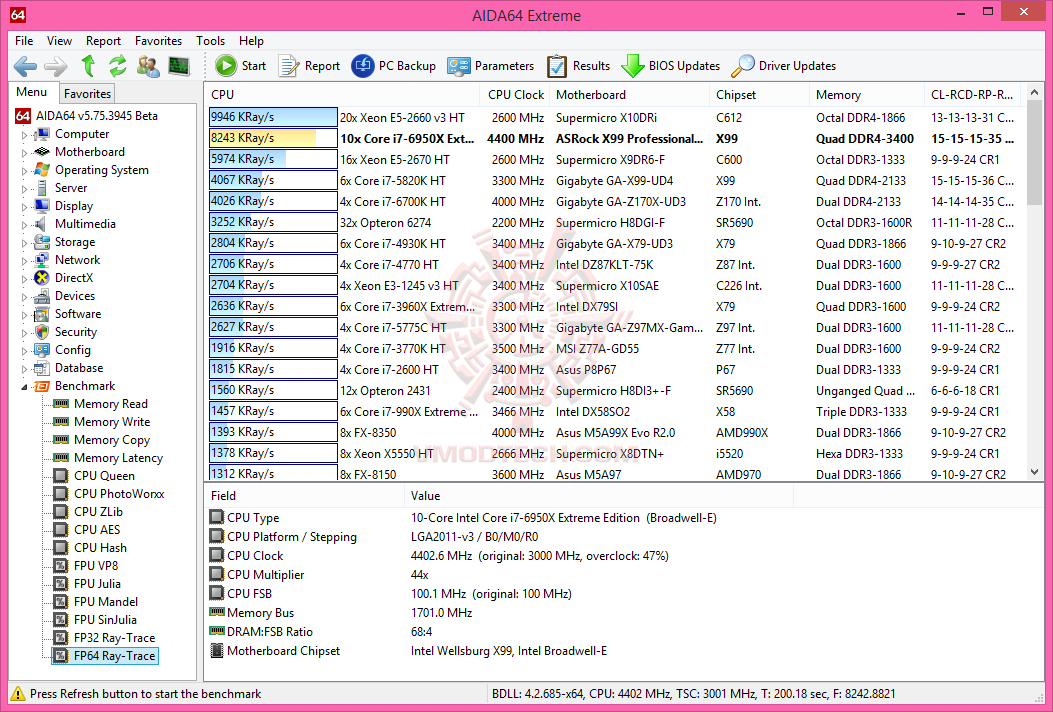Check for BIOS Updates
Screen dimensions: 1053x712
[670, 66]
